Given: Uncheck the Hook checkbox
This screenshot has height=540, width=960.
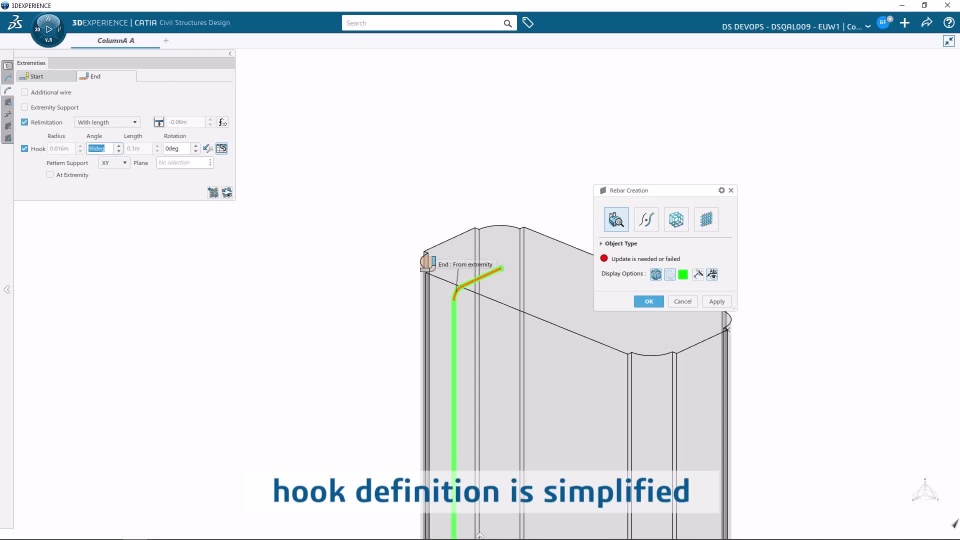Looking at the screenshot, I should click(x=24, y=149).
